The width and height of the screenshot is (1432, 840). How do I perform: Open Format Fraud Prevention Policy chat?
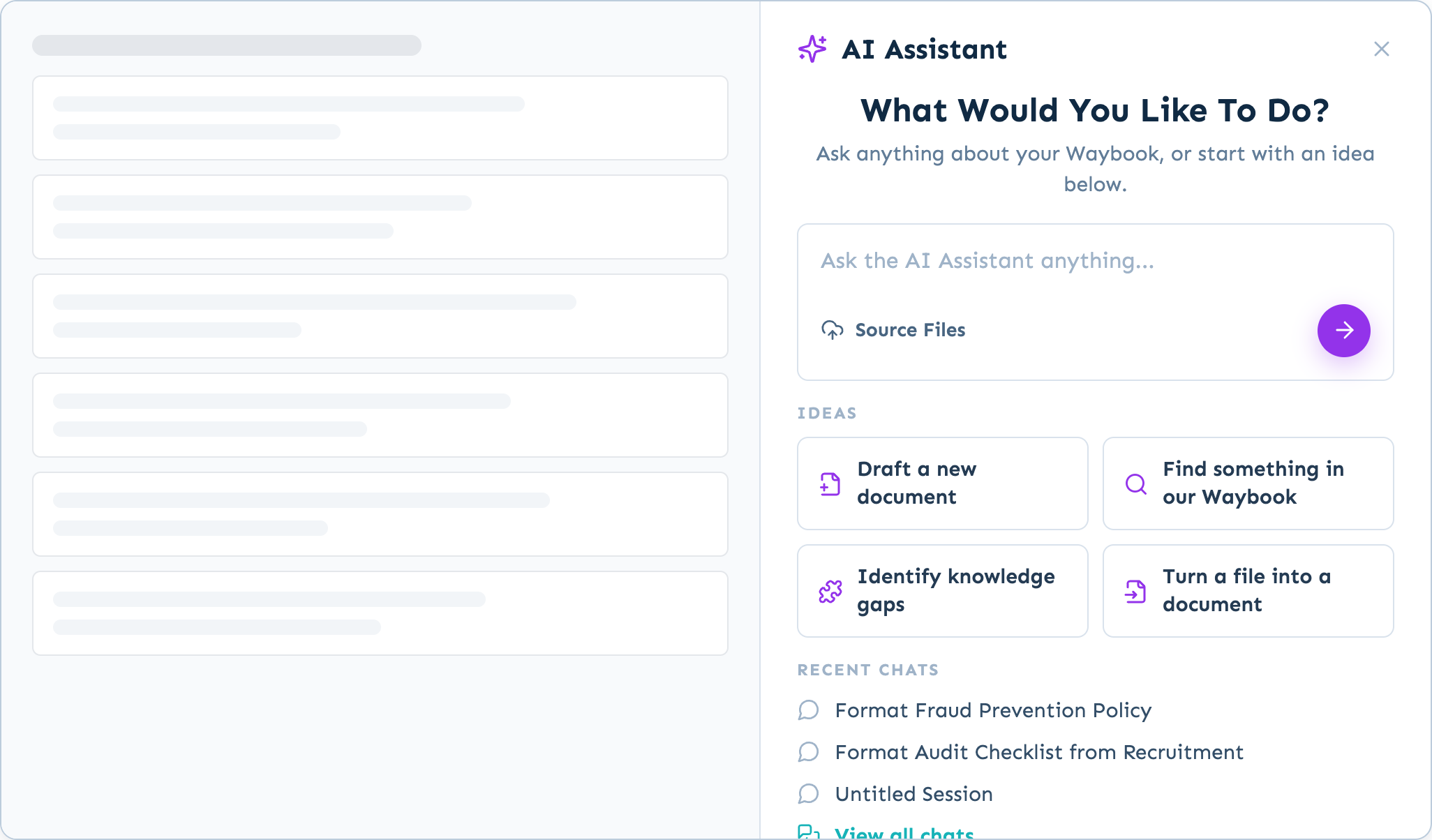[993, 710]
